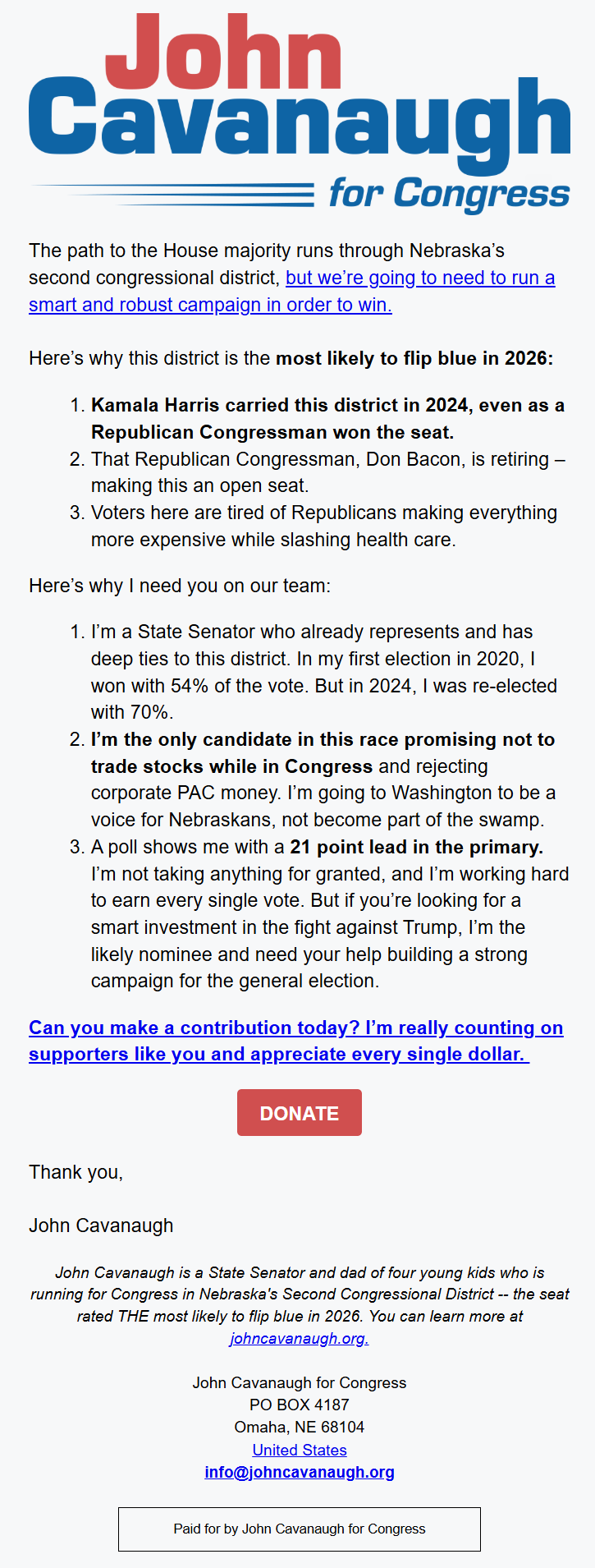Click the blue "Cavanaugh" name in the logo
Viewport: 595px width, 1568px height.
pyautogui.click(x=300, y=123)
